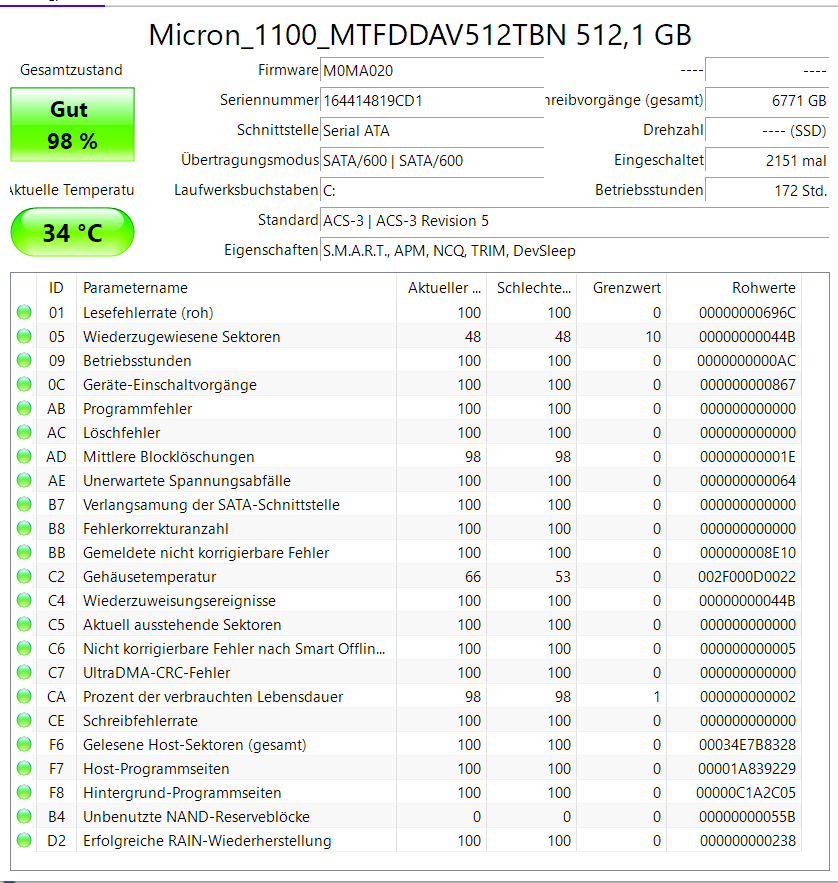The image size is (838, 883).
Task: Click the Eingeschaltet value 2151 mal
Action: (x=767, y=160)
